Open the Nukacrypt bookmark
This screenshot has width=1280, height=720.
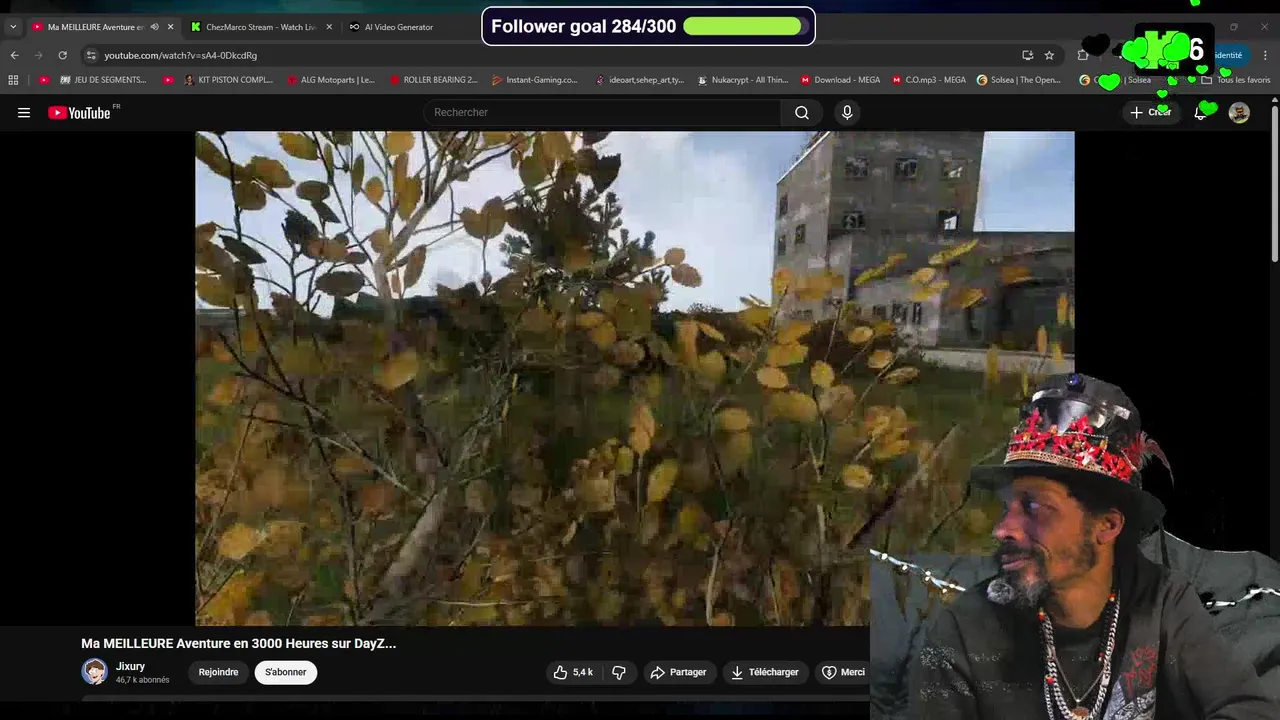tap(742, 80)
